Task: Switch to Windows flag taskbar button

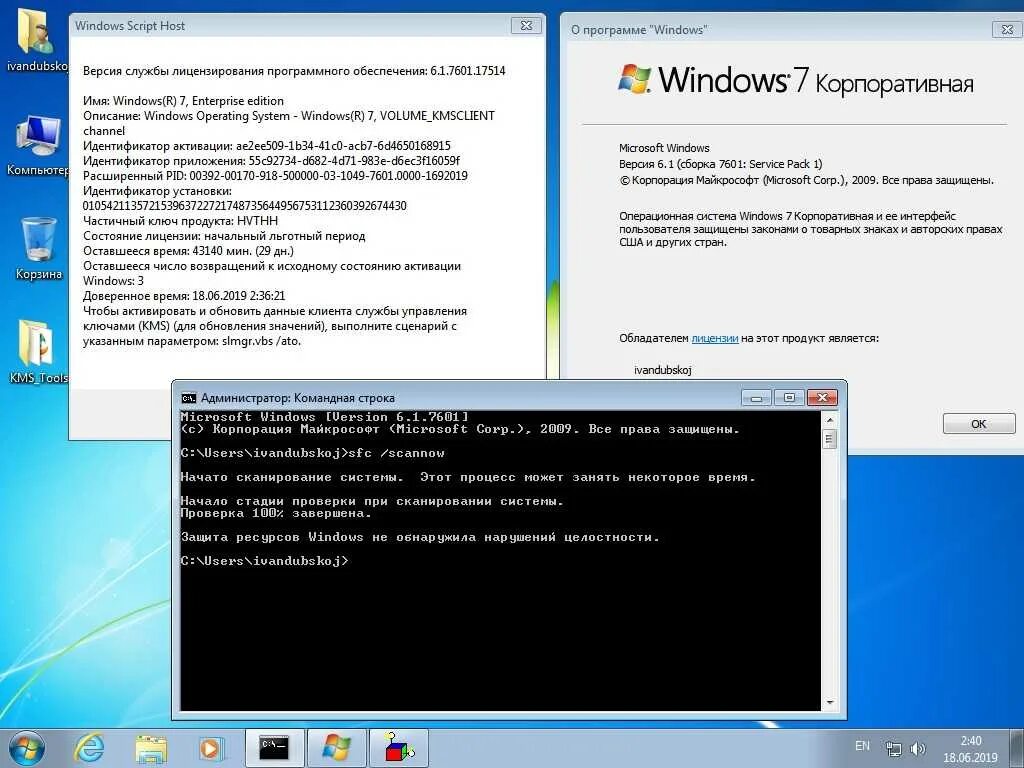Action: click(336, 748)
